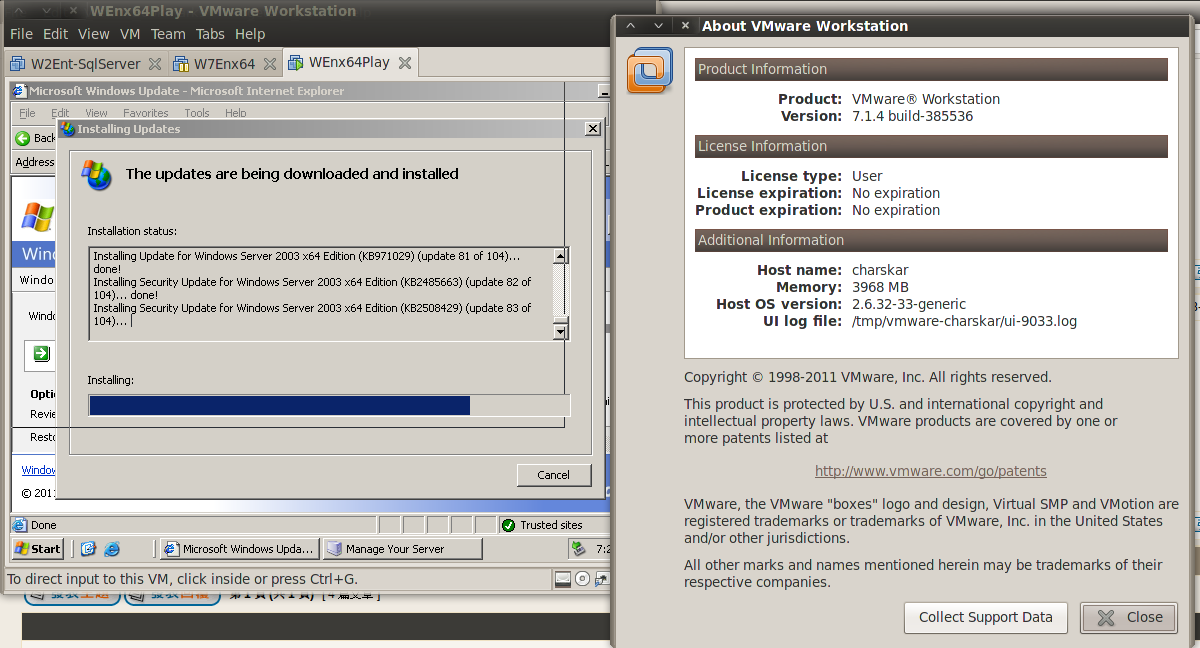Click the W2Ent-SqlServer VM tab icon
Screen dimensions: 1200x648
coord(18,64)
